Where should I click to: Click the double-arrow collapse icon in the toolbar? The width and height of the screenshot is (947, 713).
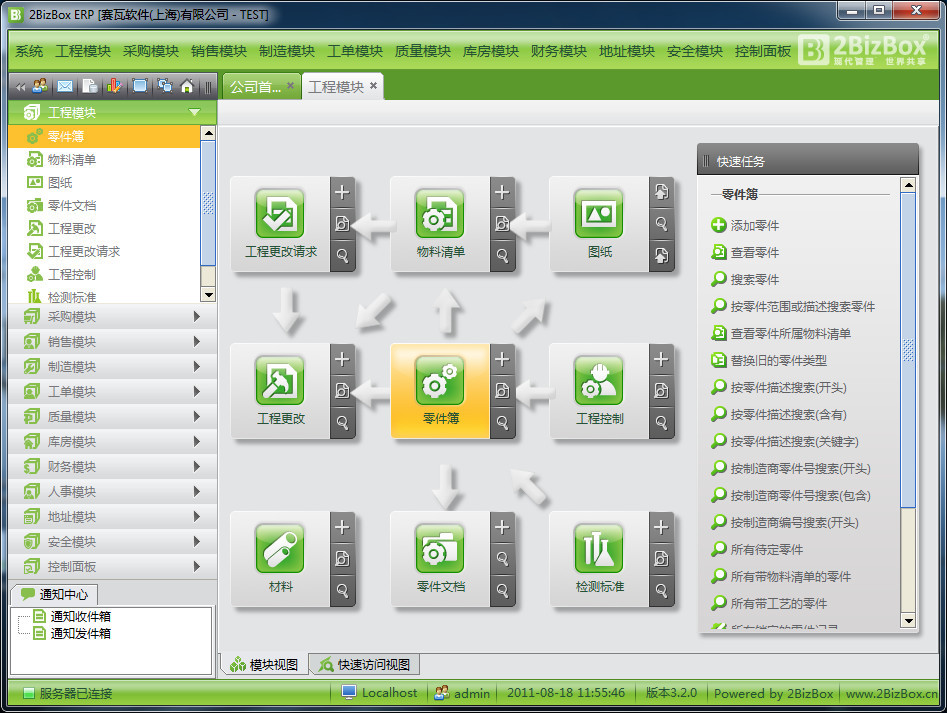pos(21,87)
